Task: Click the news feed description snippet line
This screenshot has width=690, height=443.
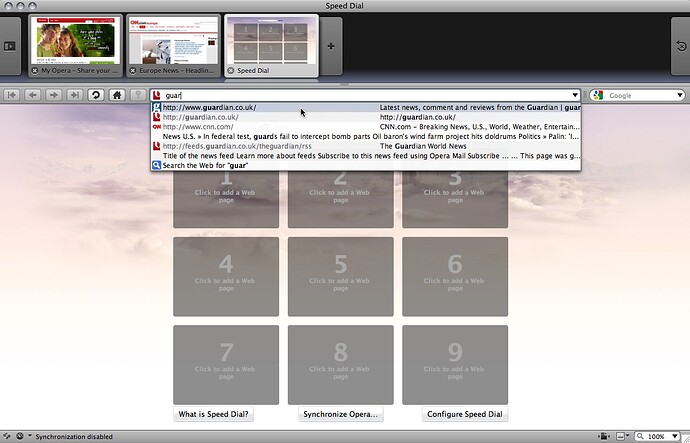Action: point(371,156)
